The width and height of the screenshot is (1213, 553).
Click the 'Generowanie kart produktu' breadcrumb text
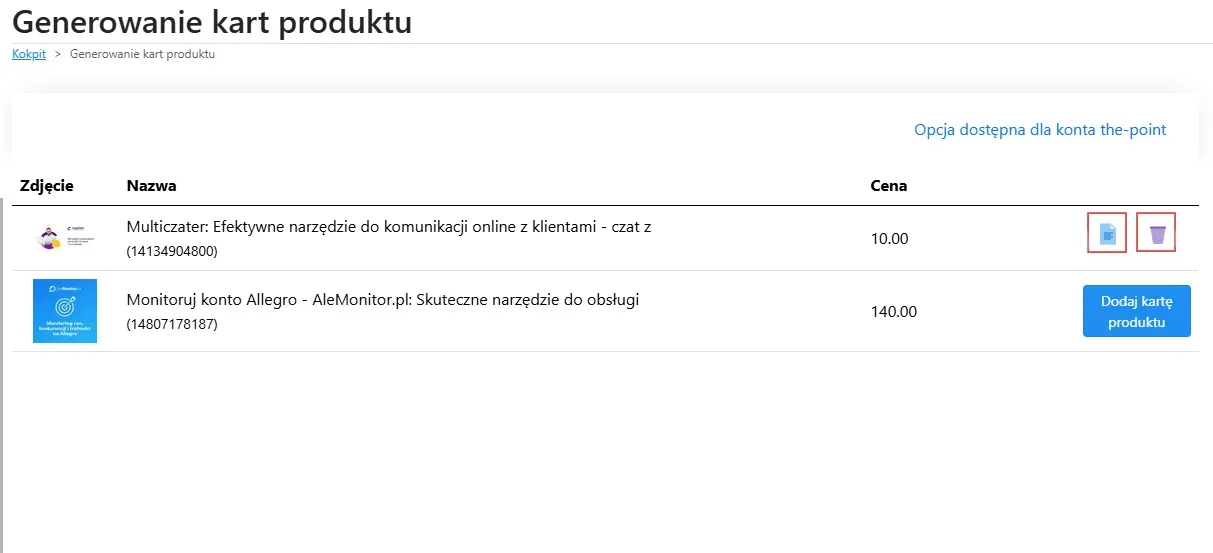pos(142,54)
